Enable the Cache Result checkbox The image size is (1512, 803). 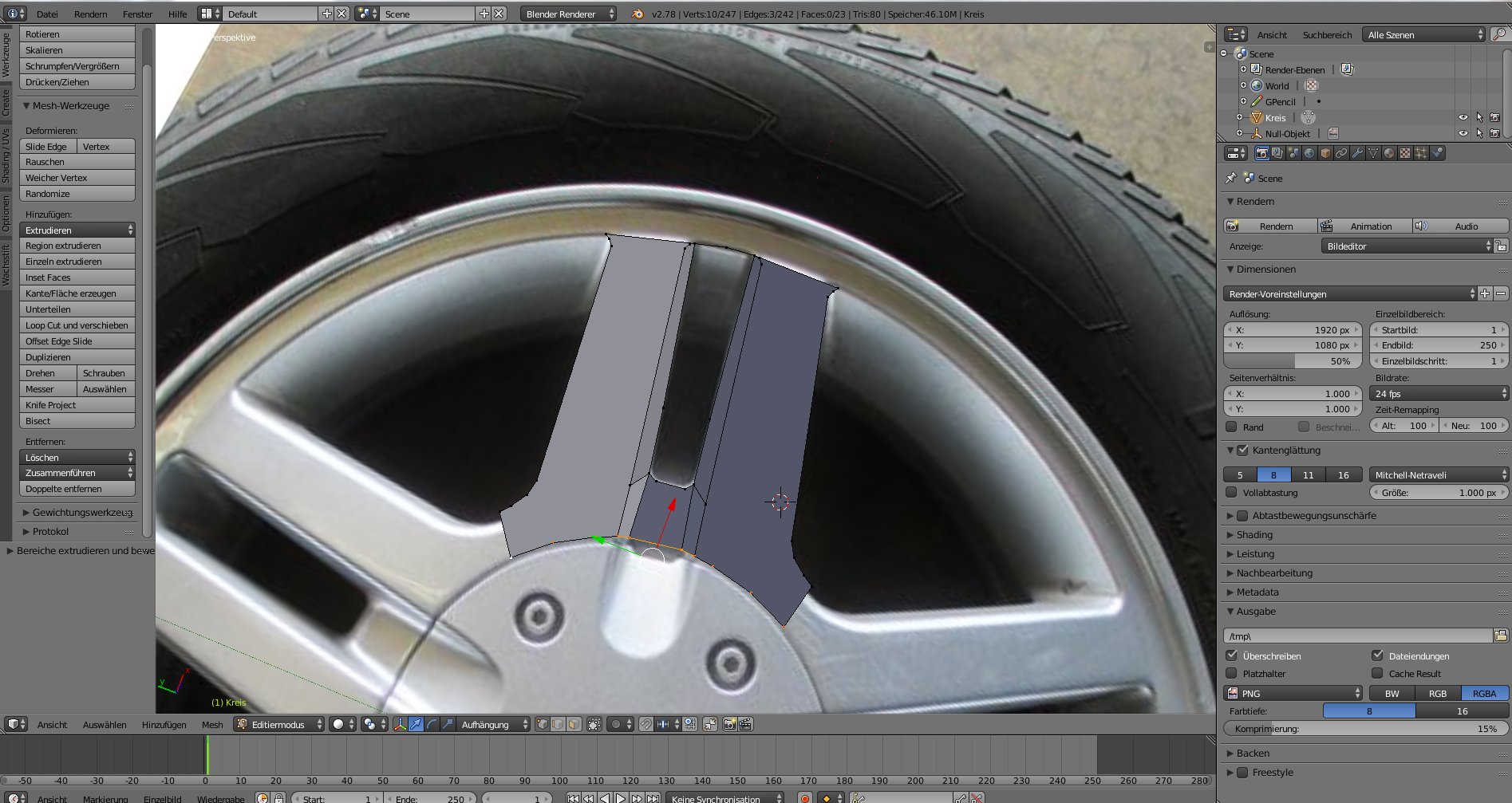tap(1377, 673)
